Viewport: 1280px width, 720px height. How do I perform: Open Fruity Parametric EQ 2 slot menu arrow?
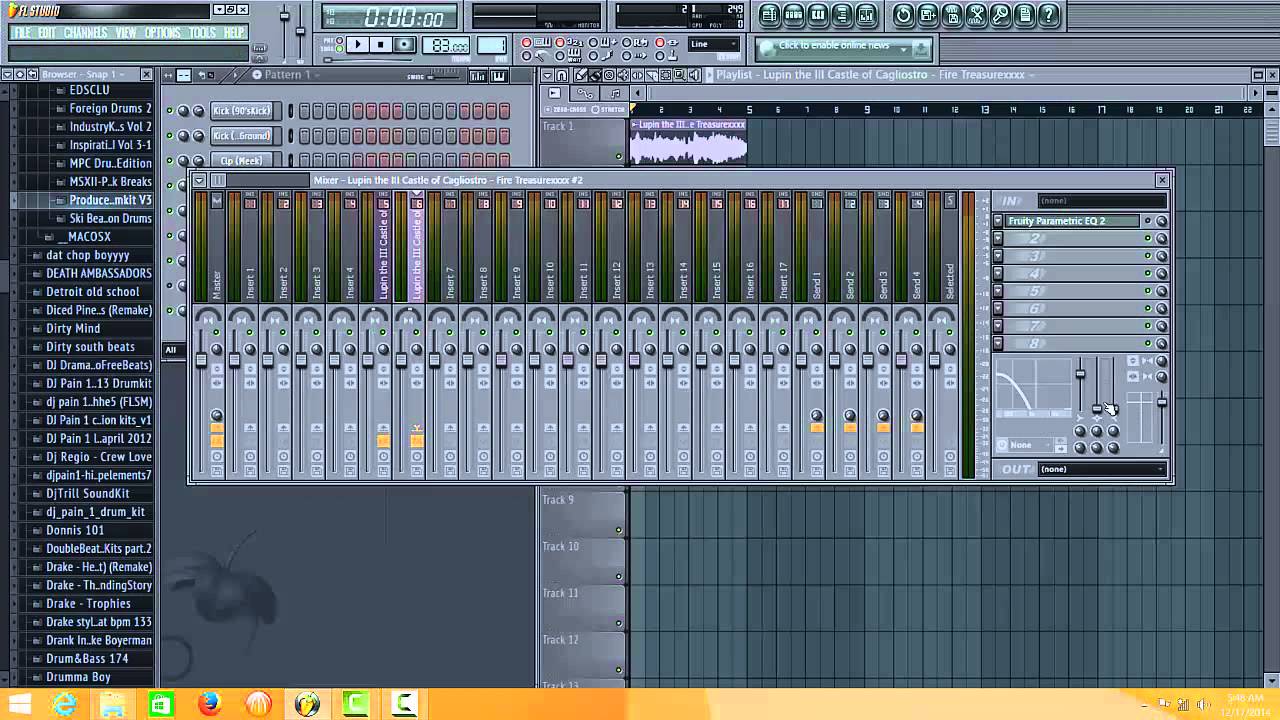[998, 221]
